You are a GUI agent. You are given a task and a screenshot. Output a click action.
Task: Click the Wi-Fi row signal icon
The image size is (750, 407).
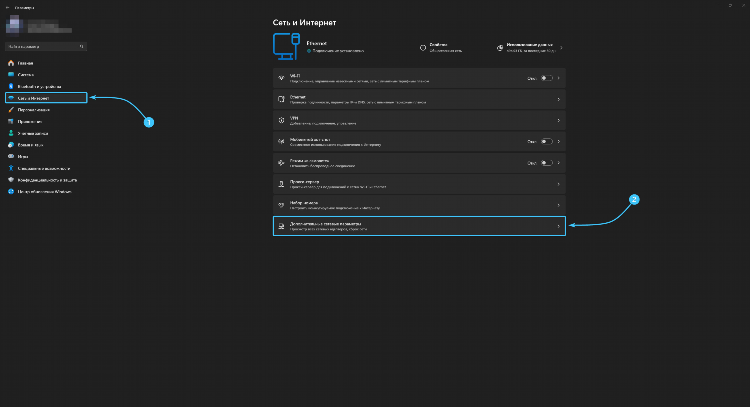coord(281,78)
